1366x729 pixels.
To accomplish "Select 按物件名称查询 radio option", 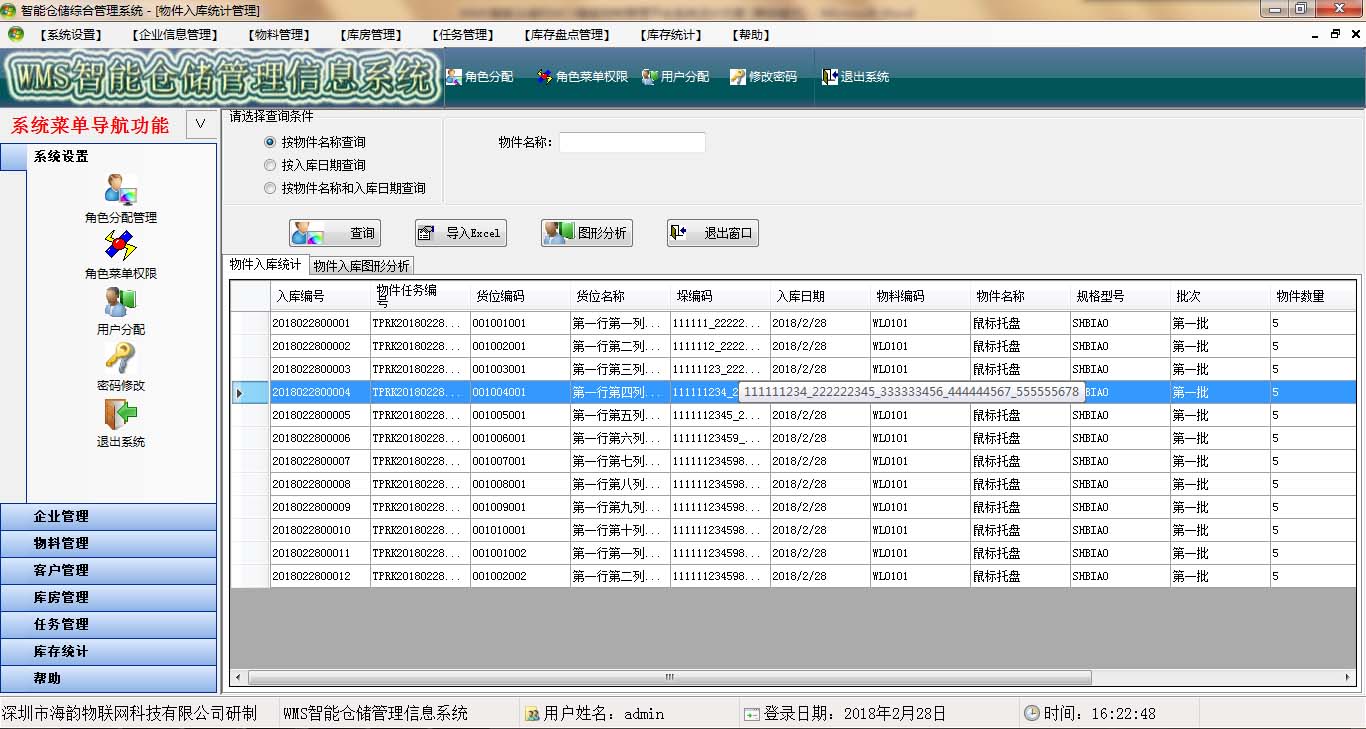I will [270, 143].
